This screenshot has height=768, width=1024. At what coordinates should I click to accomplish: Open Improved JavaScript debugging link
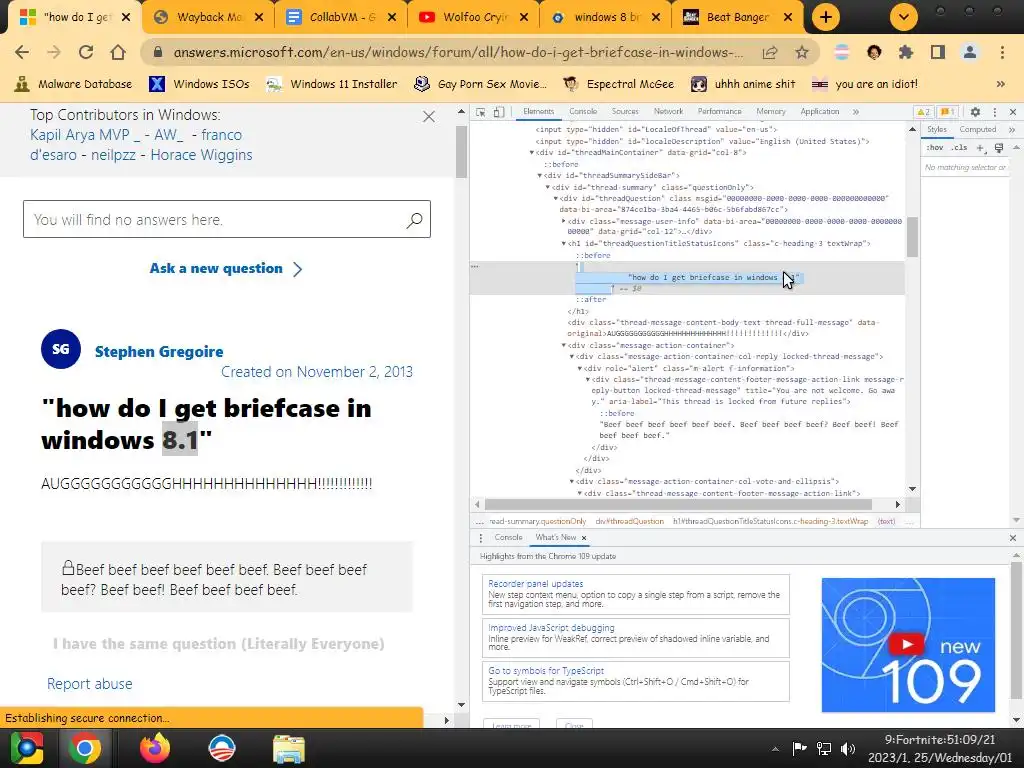pos(551,628)
